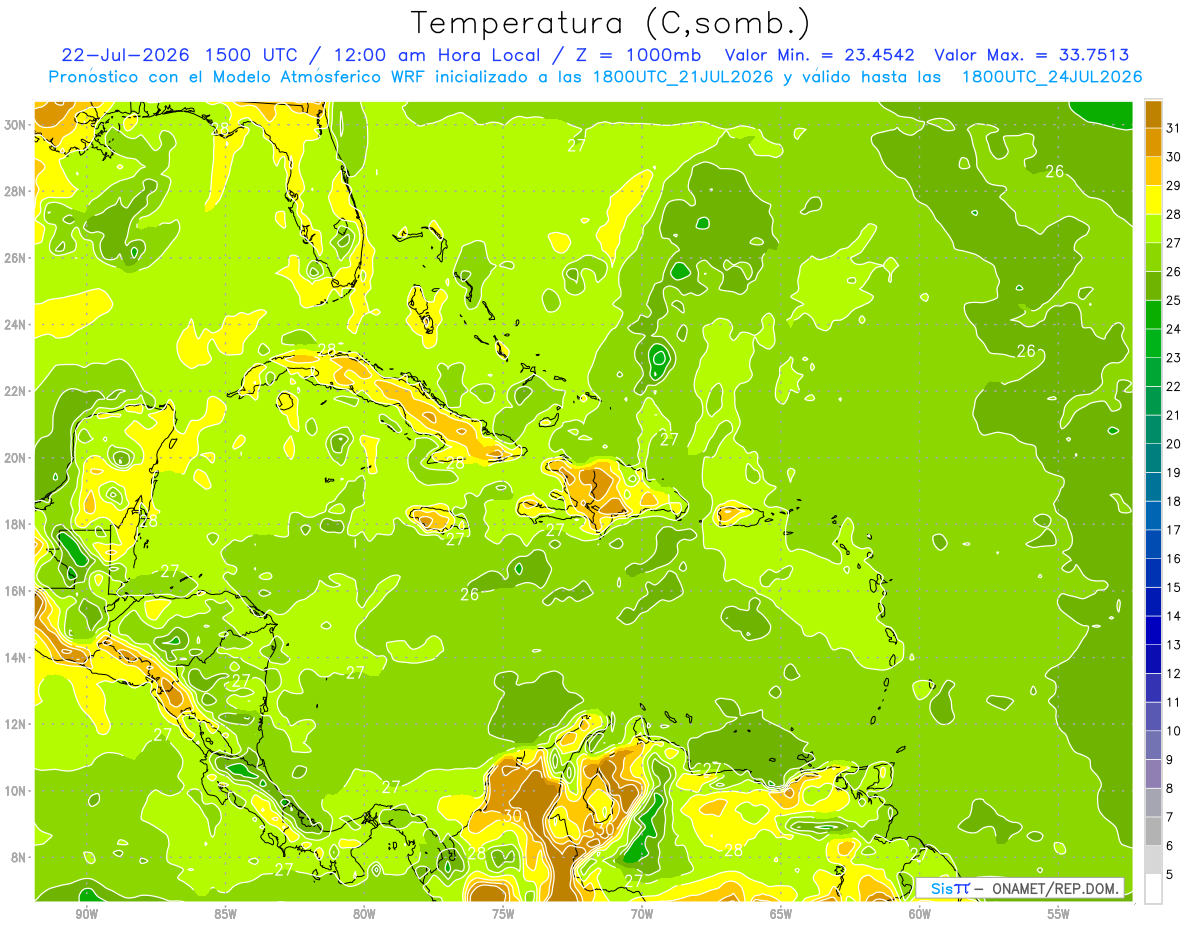Click gray swatch between legend 6 and 7
The image size is (1200, 927).
point(1153,831)
